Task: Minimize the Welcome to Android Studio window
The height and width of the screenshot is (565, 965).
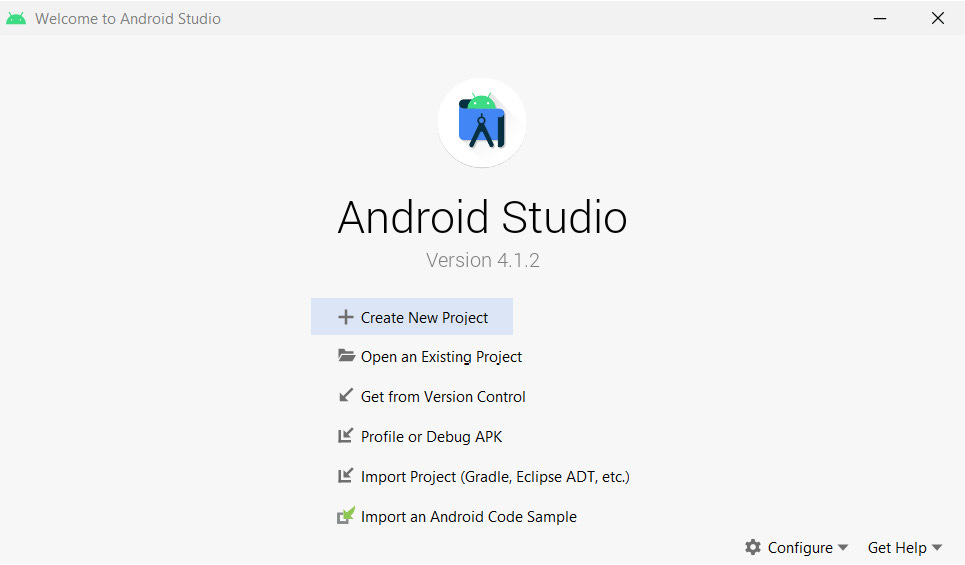Action: 880,18
